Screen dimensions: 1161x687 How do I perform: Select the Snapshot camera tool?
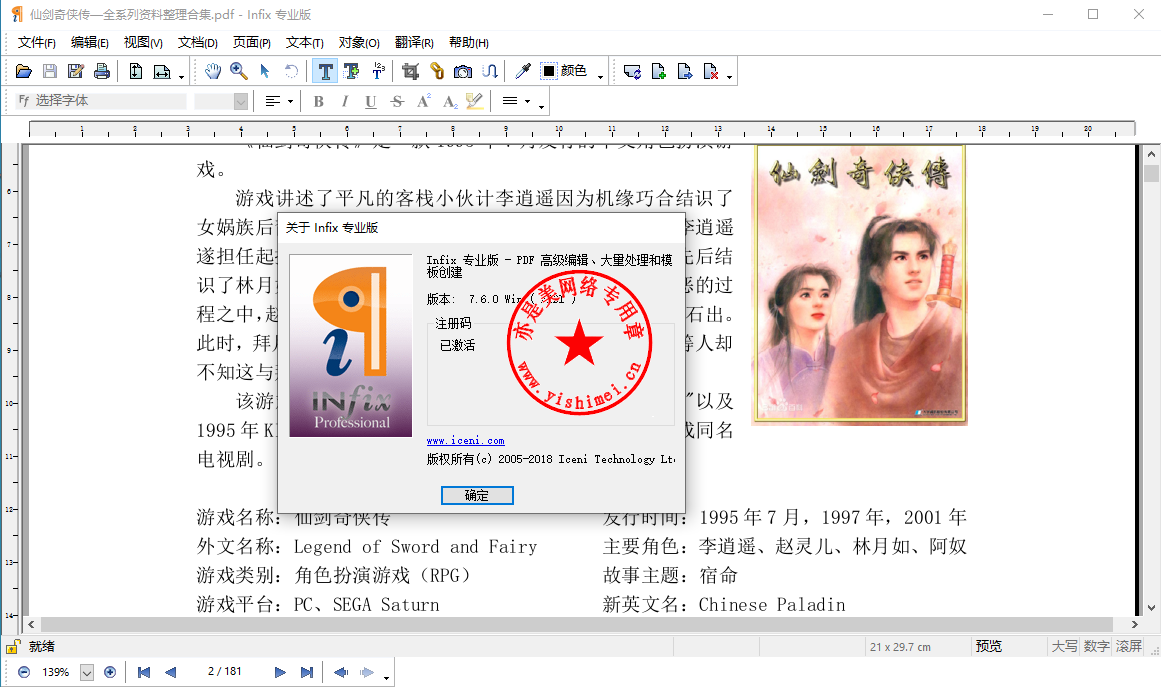(x=463, y=71)
